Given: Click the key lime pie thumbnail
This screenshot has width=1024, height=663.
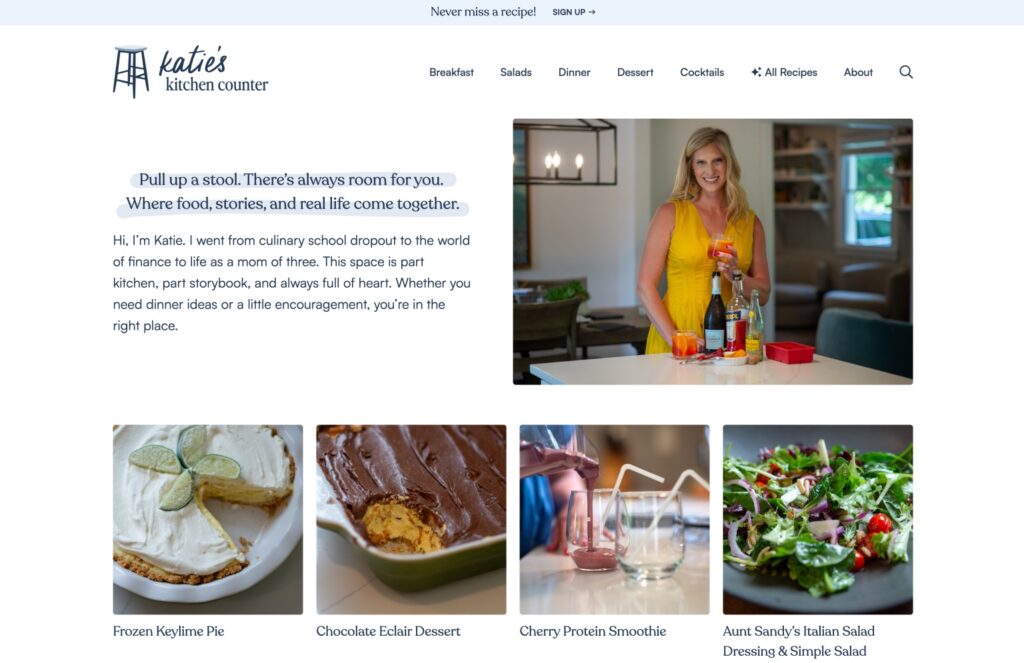Looking at the screenshot, I should (x=208, y=519).
